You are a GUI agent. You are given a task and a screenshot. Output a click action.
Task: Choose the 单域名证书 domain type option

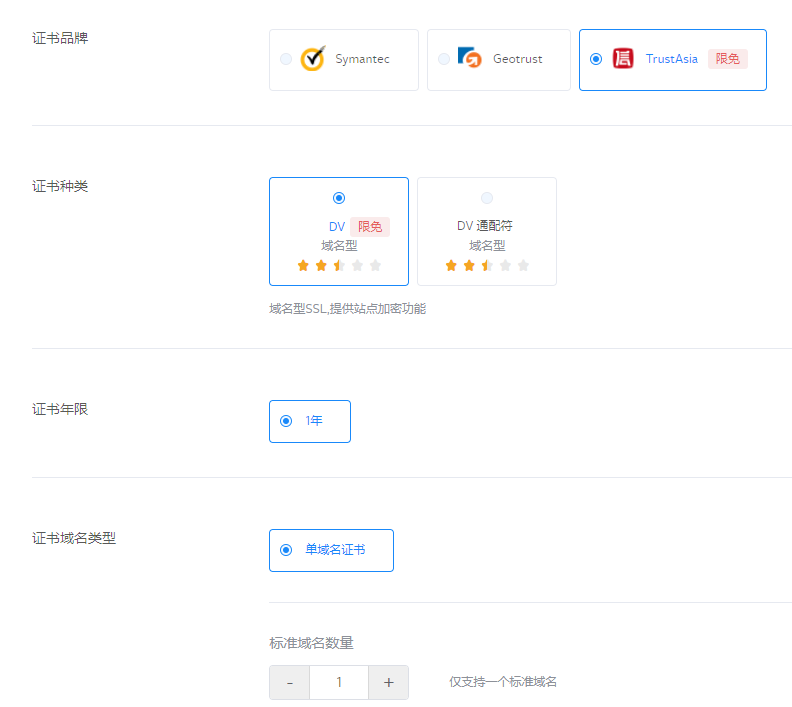click(286, 550)
